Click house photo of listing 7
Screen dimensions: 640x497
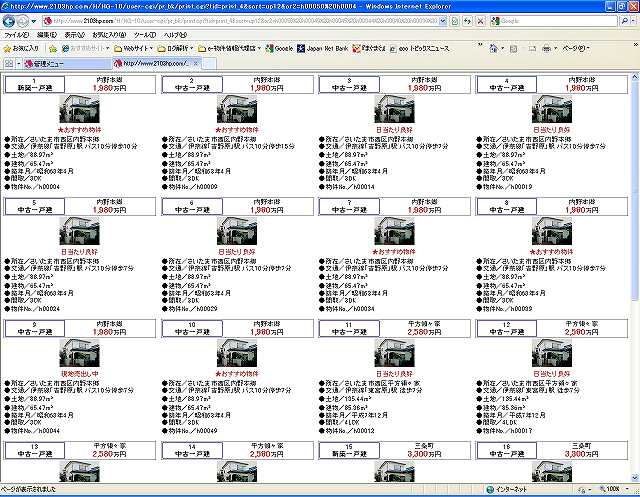click(394, 231)
